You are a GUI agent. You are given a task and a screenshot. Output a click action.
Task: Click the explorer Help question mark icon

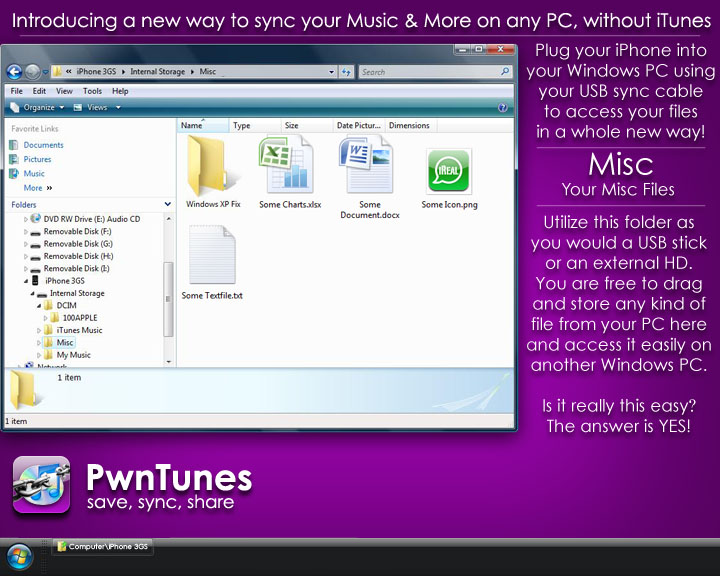(x=502, y=107)
